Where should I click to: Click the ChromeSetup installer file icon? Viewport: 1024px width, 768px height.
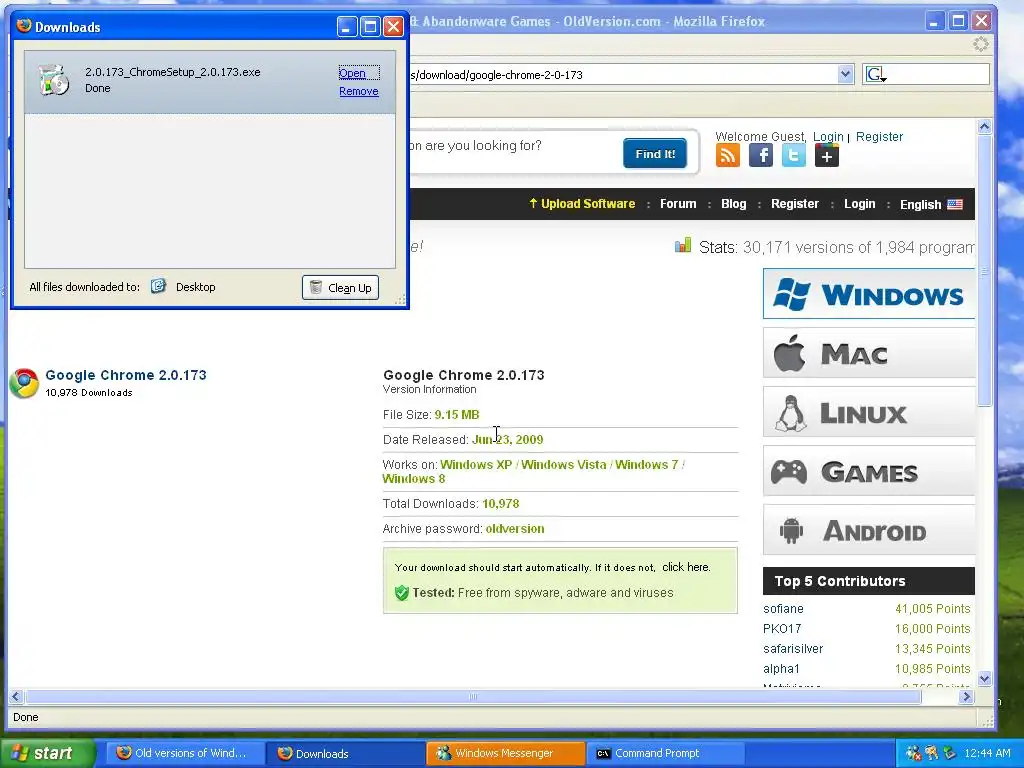pos(54,80)
